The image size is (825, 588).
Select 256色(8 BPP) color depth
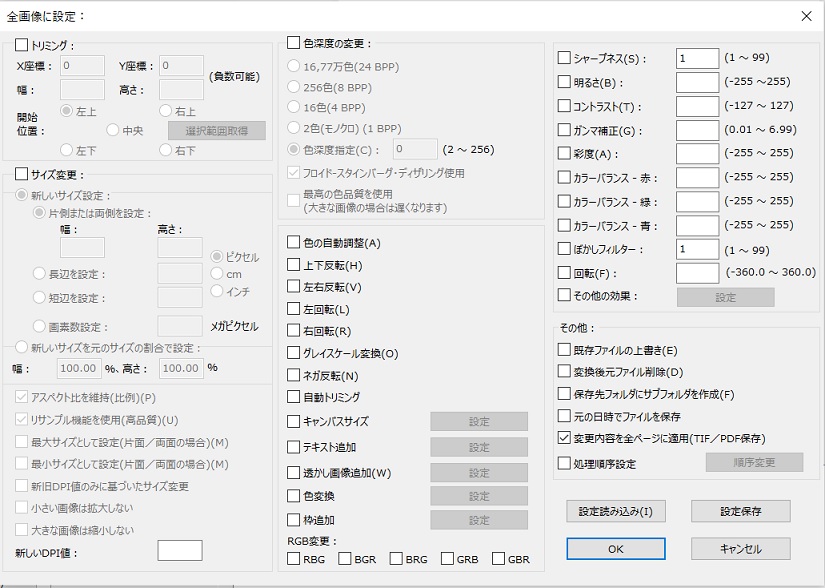click(x=295, y=88)
